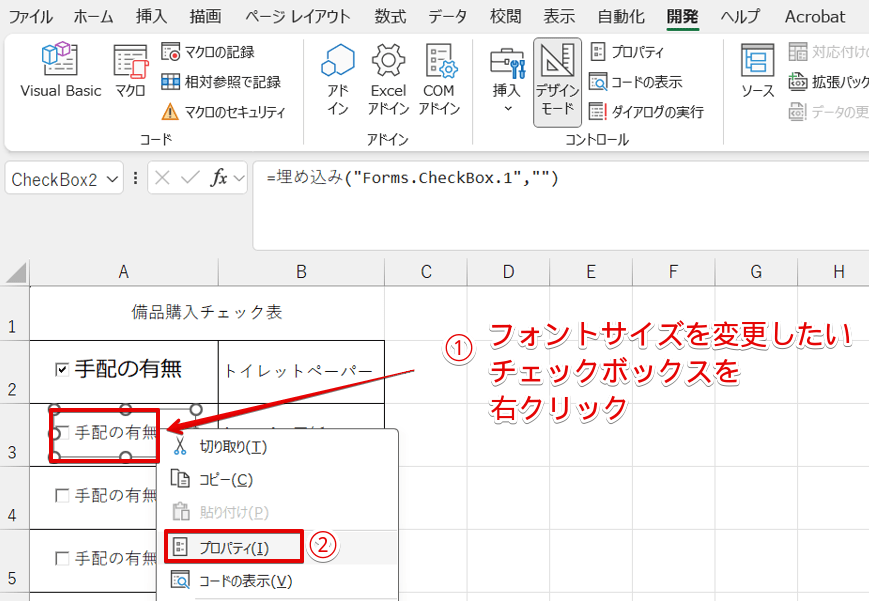Viewport: 869px width, 601px height.
Task: Open the Visual Basic editor
Action: [x=60, y=70]
